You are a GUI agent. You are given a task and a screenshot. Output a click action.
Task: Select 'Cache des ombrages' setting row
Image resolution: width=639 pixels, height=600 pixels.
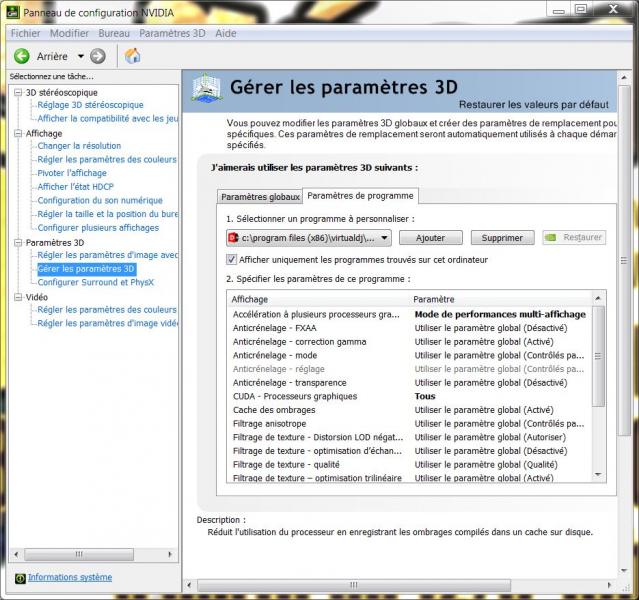(x=409, y=410)
